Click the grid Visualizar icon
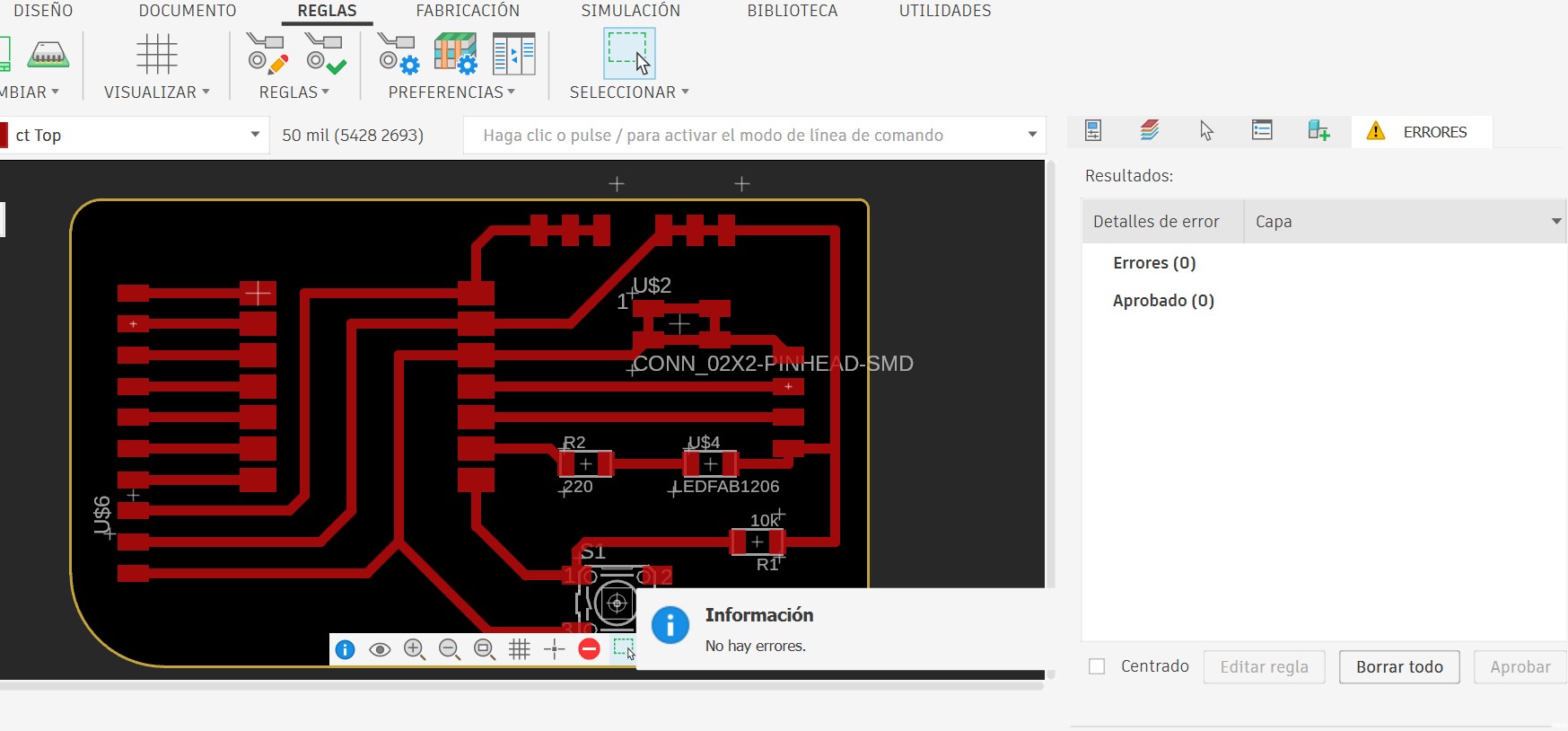Screen dimensions: 1568x731 click(157, 54)
